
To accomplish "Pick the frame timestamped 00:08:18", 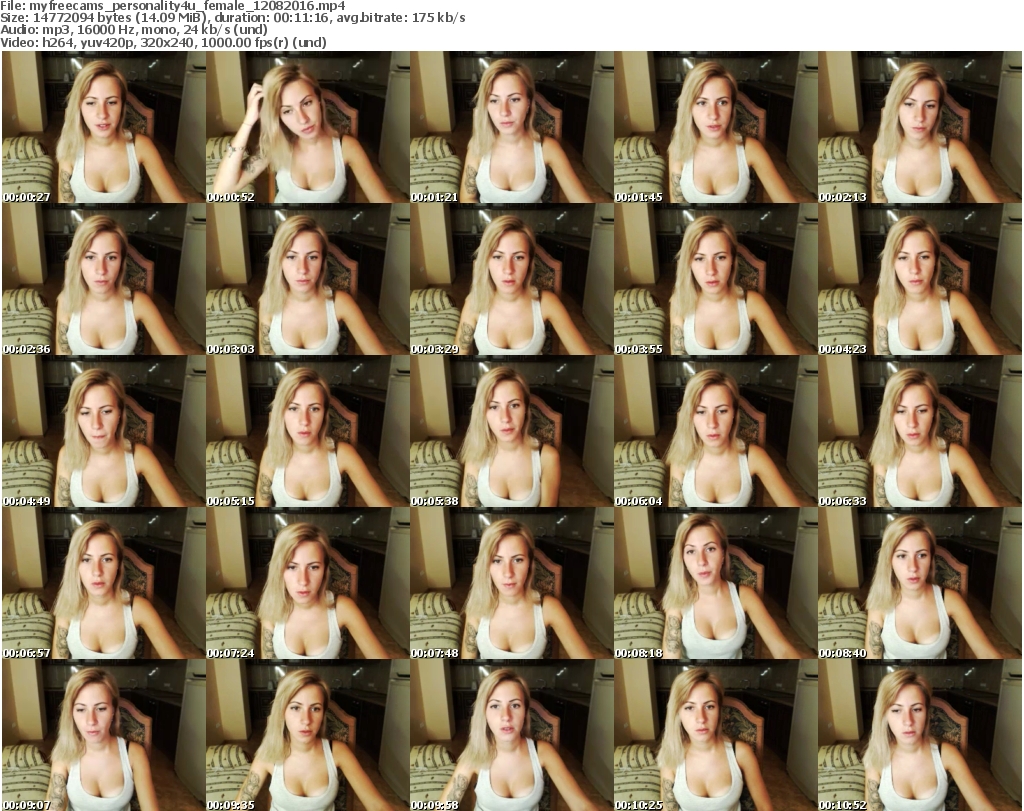I will coord(715,584).
